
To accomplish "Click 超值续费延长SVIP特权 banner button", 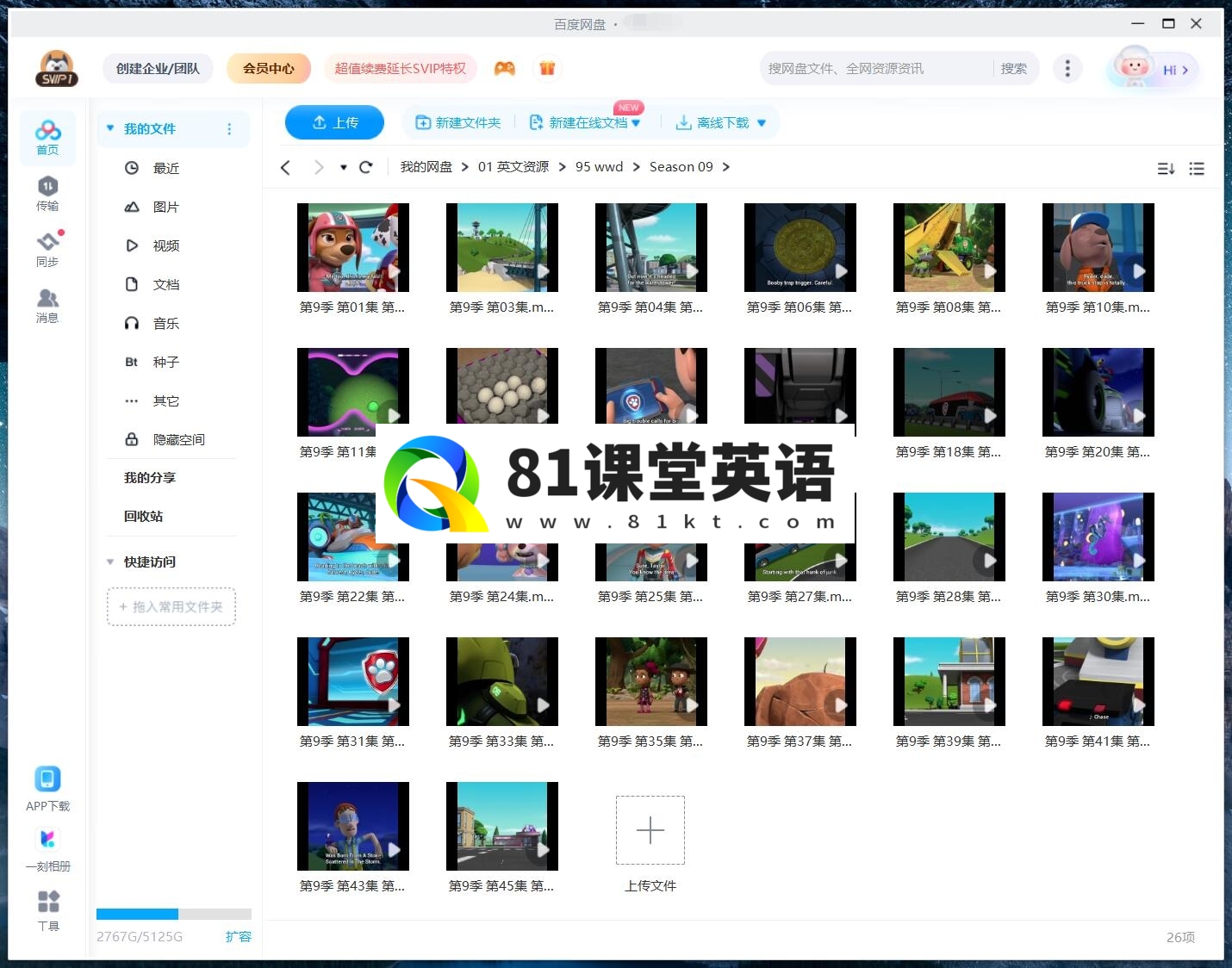I will click(x=401, y=68).
